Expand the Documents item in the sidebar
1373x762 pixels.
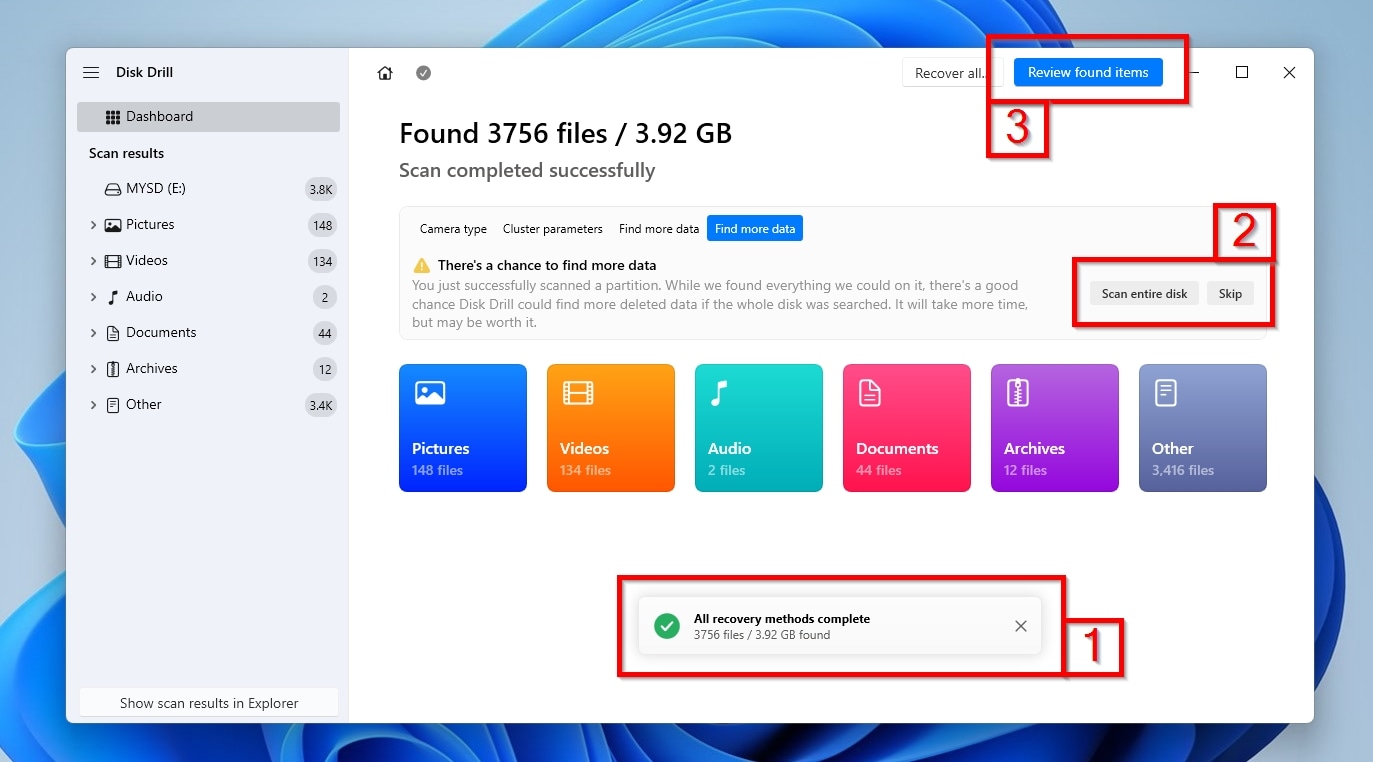(x=92, y=332)
